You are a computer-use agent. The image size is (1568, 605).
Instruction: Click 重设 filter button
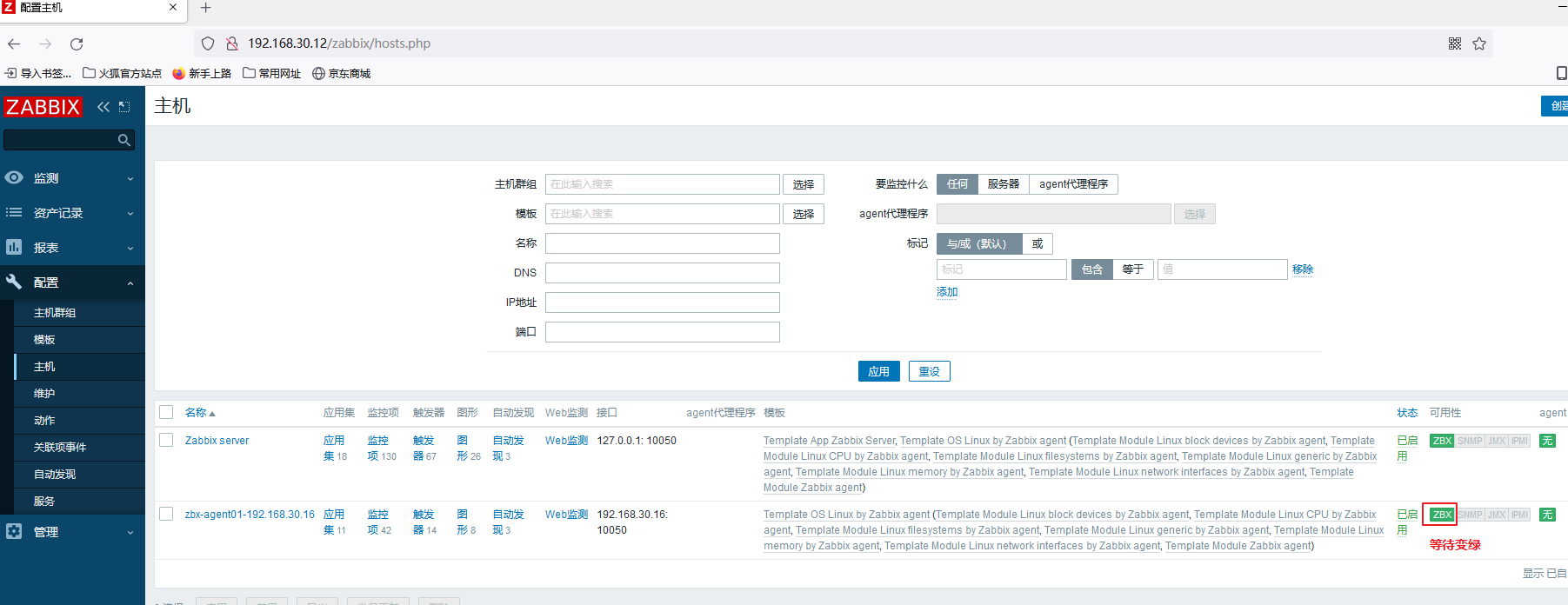click(x=930, y=371)
